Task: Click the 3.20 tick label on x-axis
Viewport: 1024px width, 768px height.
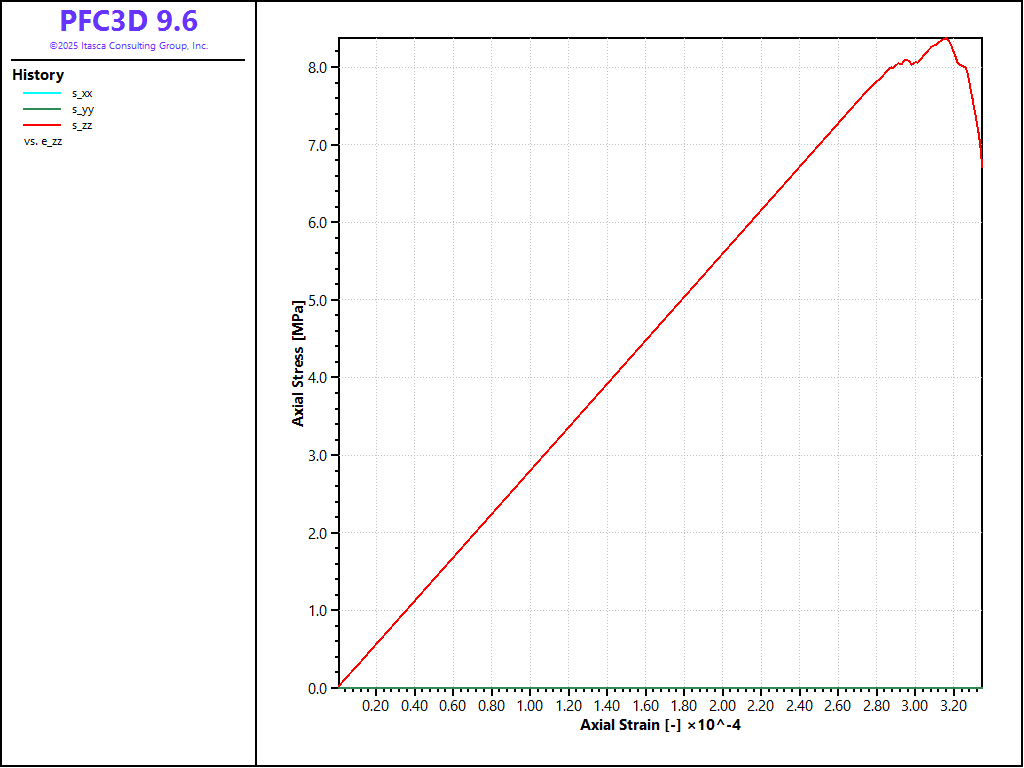Action: [x=953, y=706]
